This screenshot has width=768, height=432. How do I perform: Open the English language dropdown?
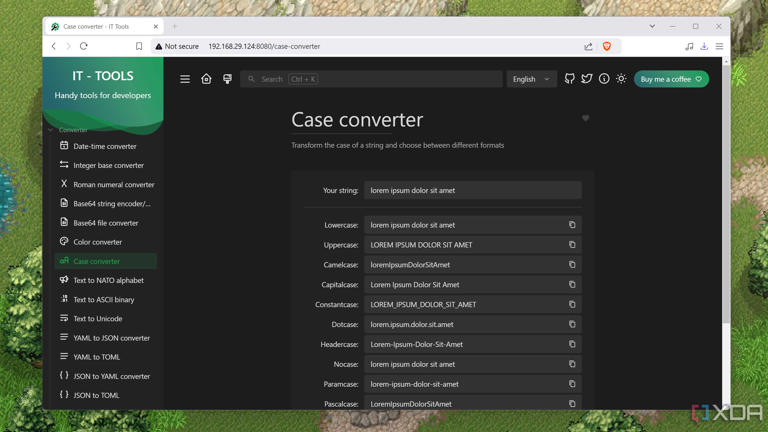tap(531, 79)
